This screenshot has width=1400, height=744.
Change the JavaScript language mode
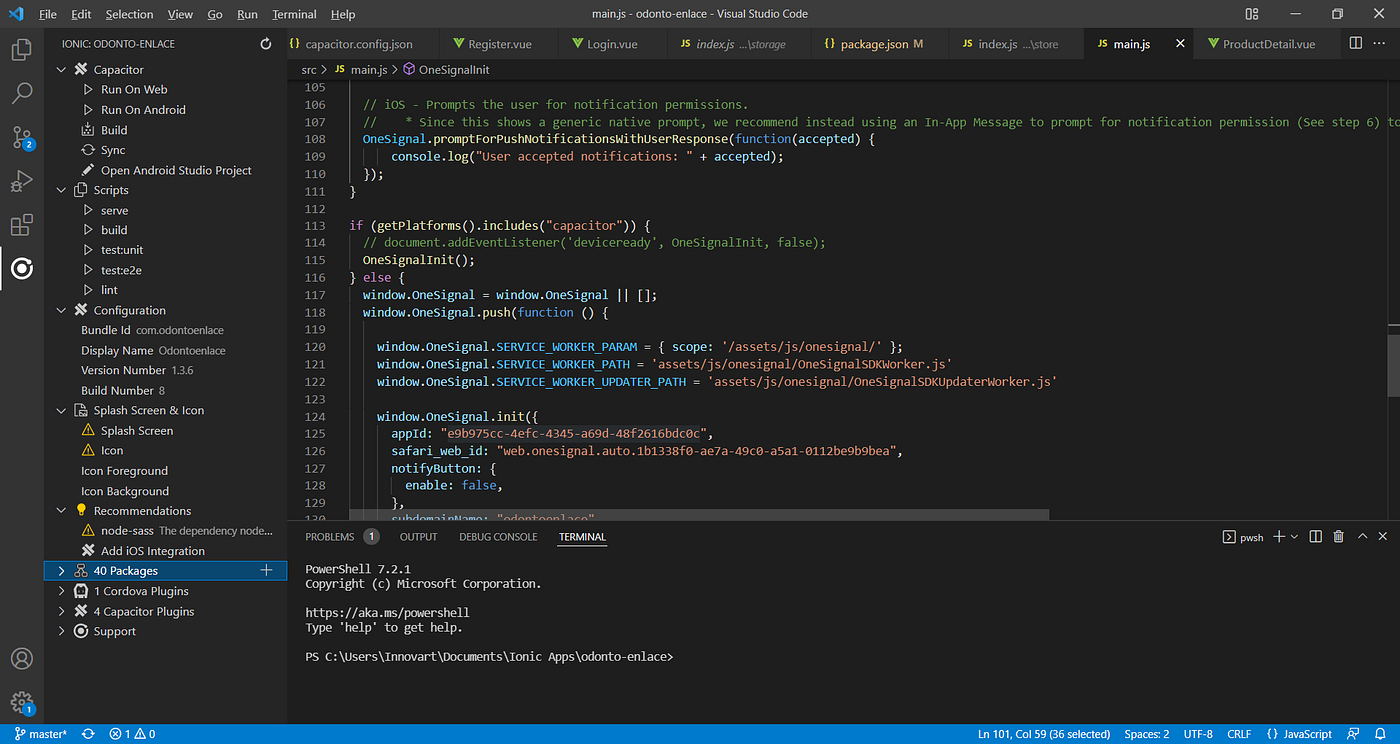click(1306, 734)
